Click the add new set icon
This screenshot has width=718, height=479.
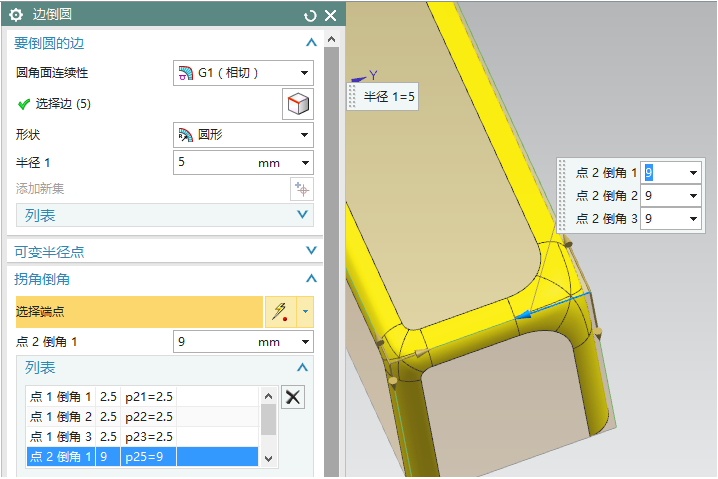301,189
